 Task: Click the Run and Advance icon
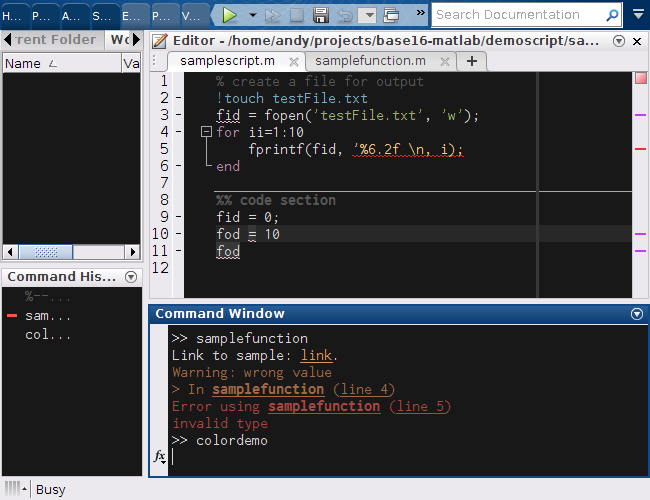[273, 15]
